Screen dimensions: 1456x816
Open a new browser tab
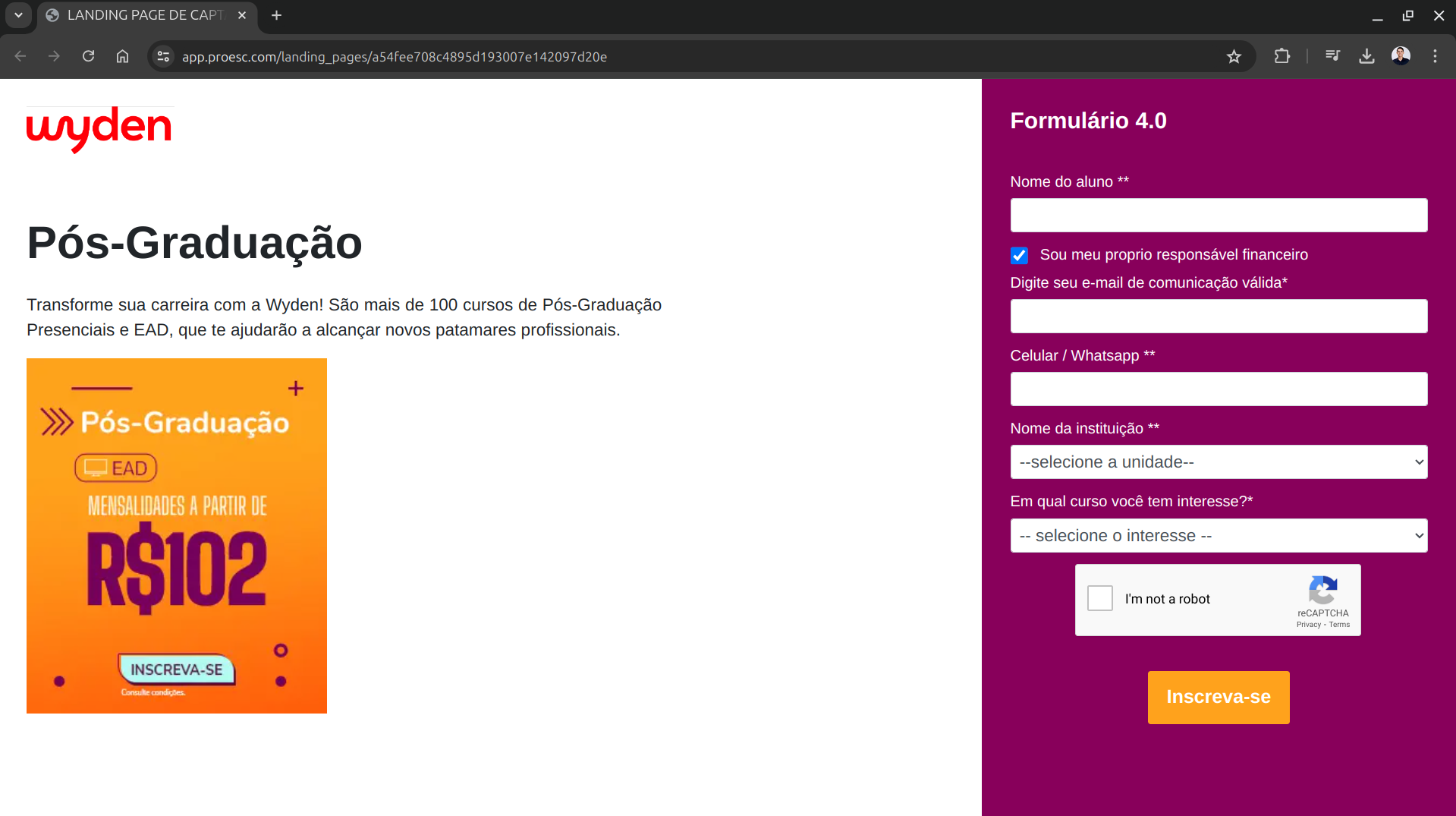click(x=277, y=15)
